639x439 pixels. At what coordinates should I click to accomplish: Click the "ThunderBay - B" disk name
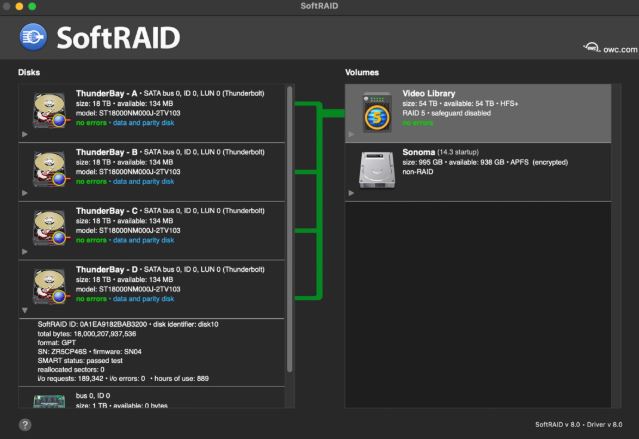click(x=107, y=152)
